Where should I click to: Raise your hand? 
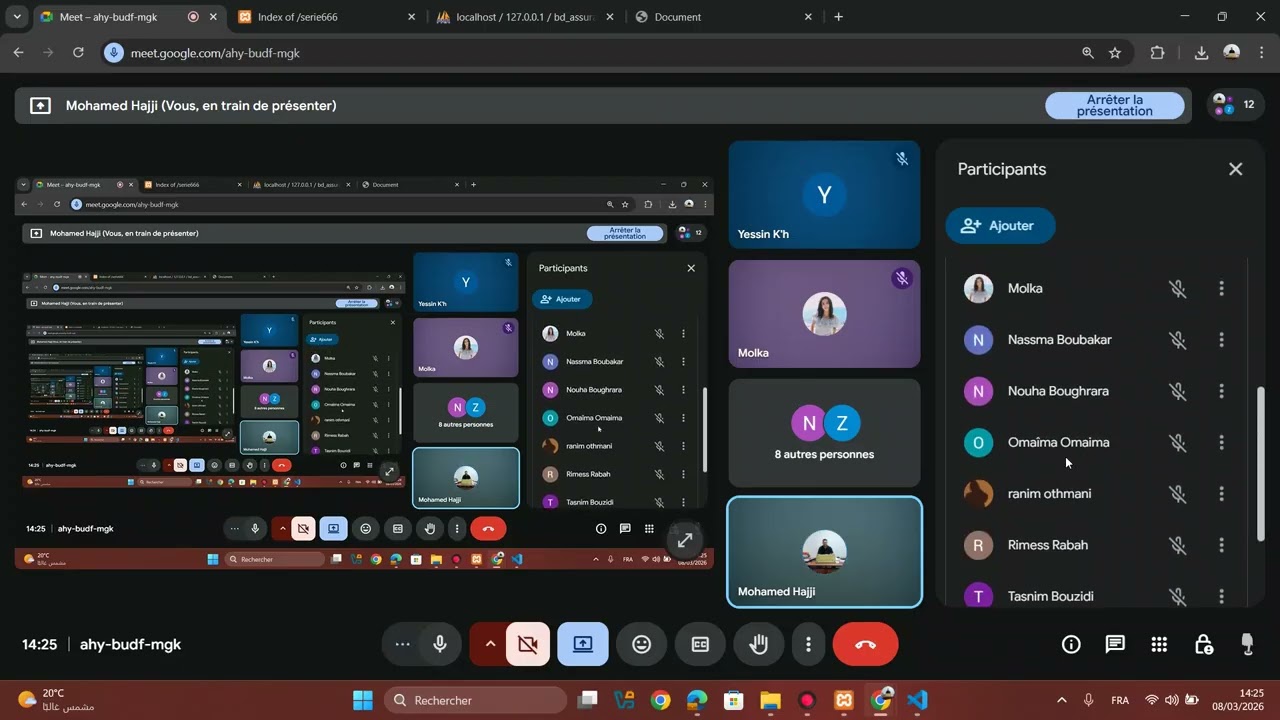pyautogui.click(x=759, y=645)
